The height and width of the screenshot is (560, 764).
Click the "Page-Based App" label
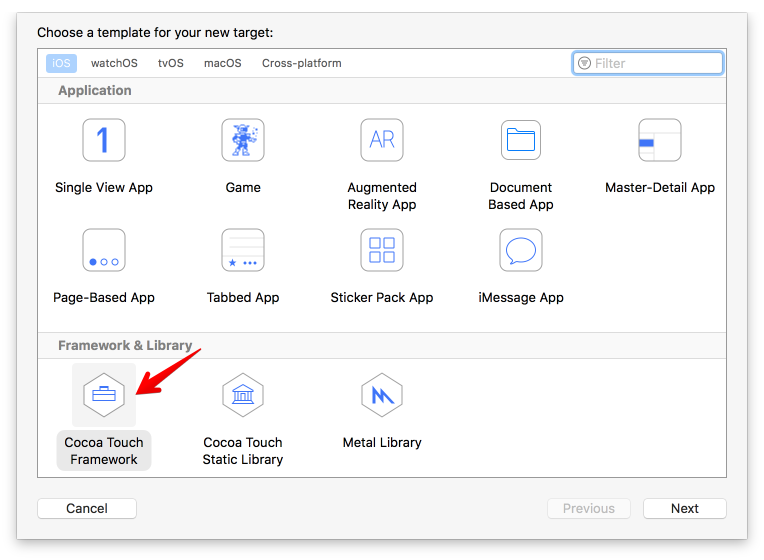tap(104, 298)
